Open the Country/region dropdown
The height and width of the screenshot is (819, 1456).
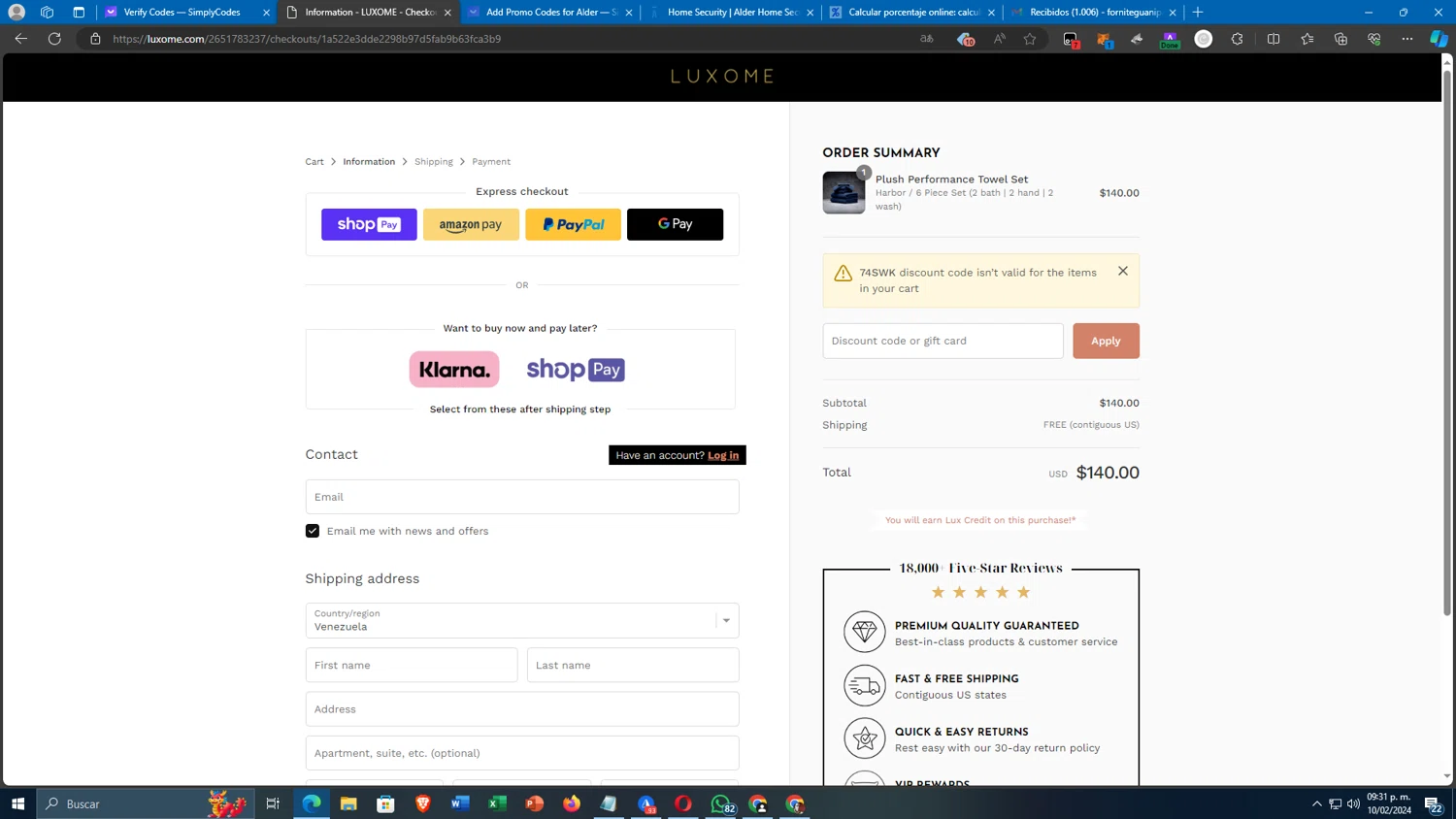[522, 621]
